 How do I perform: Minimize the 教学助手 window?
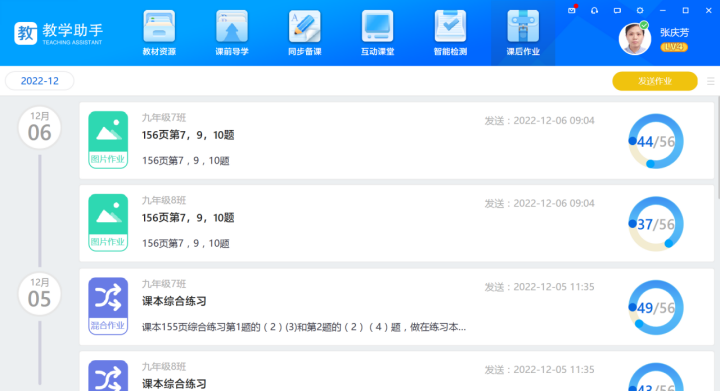(x=663, y=10)
